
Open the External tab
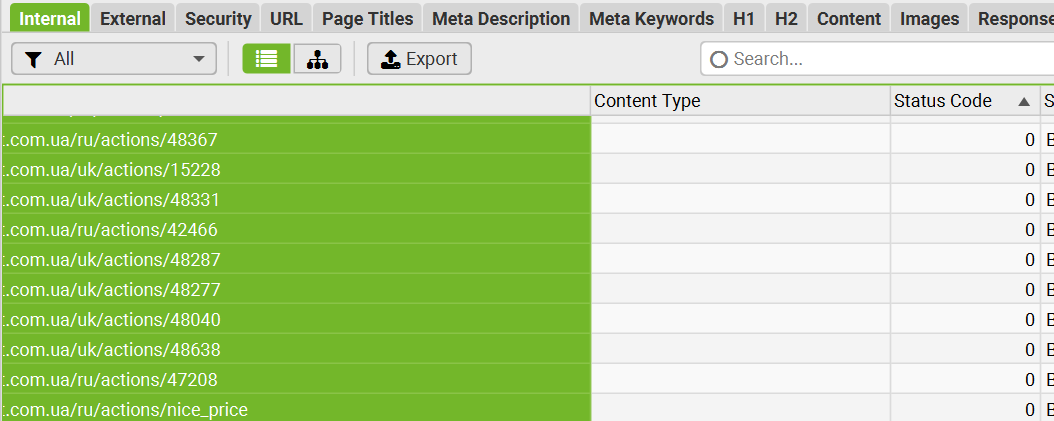[x=133, y=18]
